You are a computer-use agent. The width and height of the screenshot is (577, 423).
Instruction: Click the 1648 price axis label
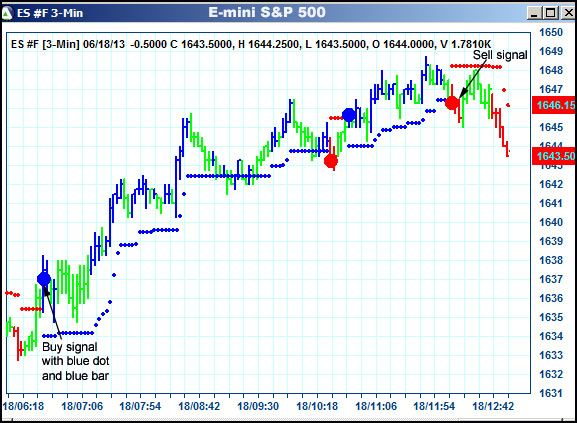click(551, 70)
